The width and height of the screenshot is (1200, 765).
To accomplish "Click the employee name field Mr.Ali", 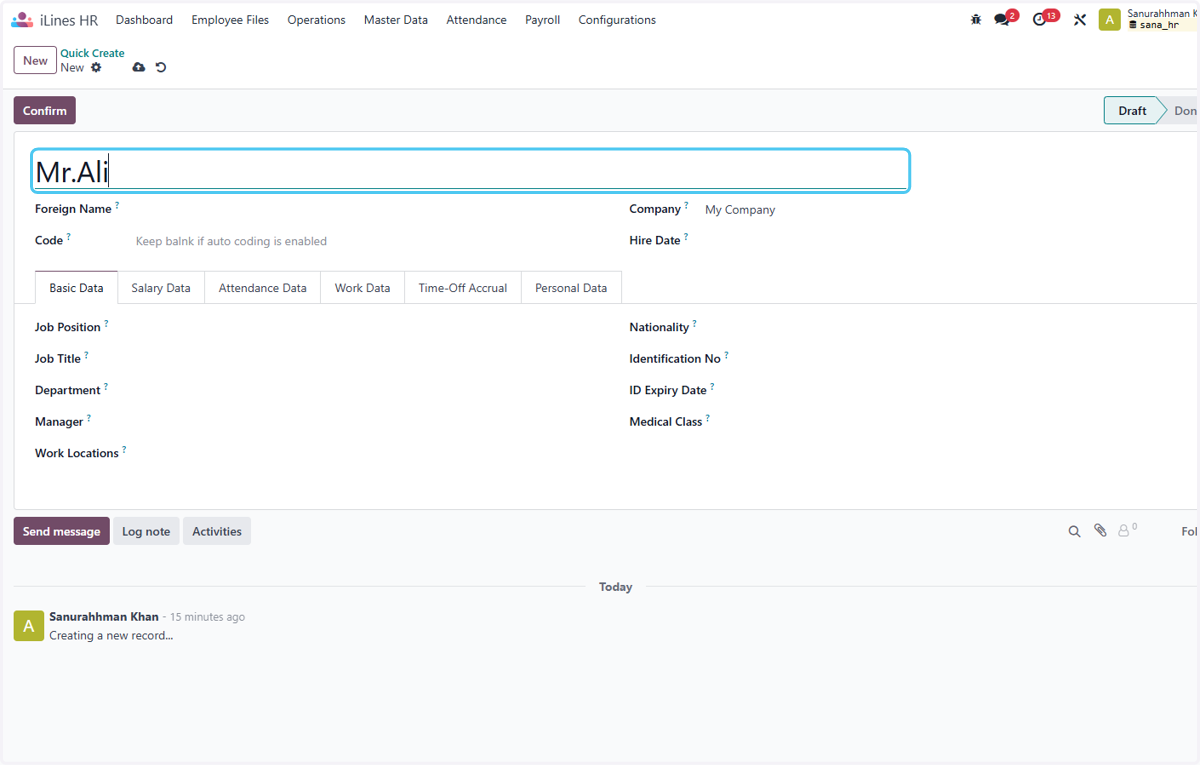I will (470, 171).
